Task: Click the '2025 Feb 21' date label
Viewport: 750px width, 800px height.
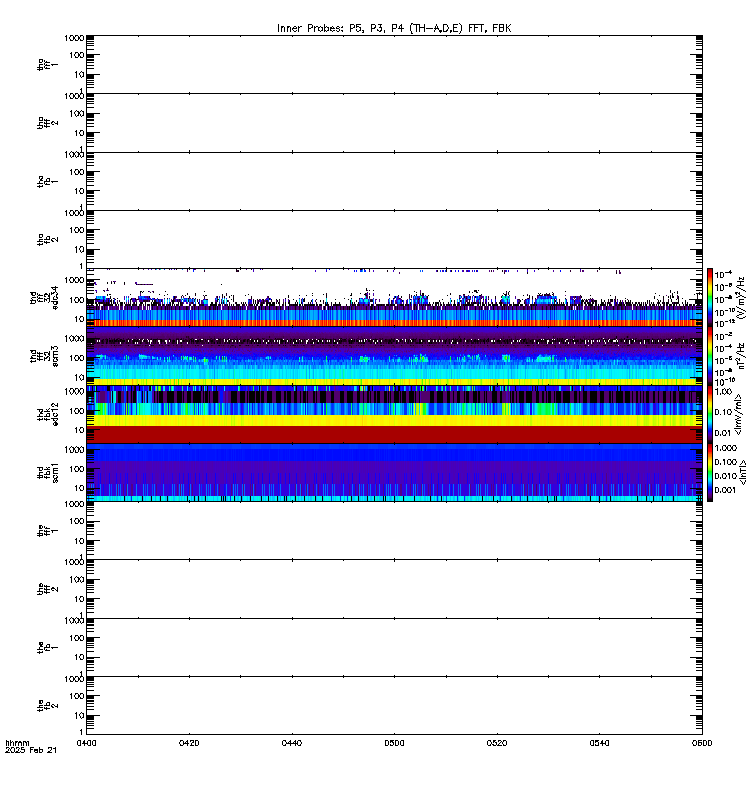Action: 31,751
